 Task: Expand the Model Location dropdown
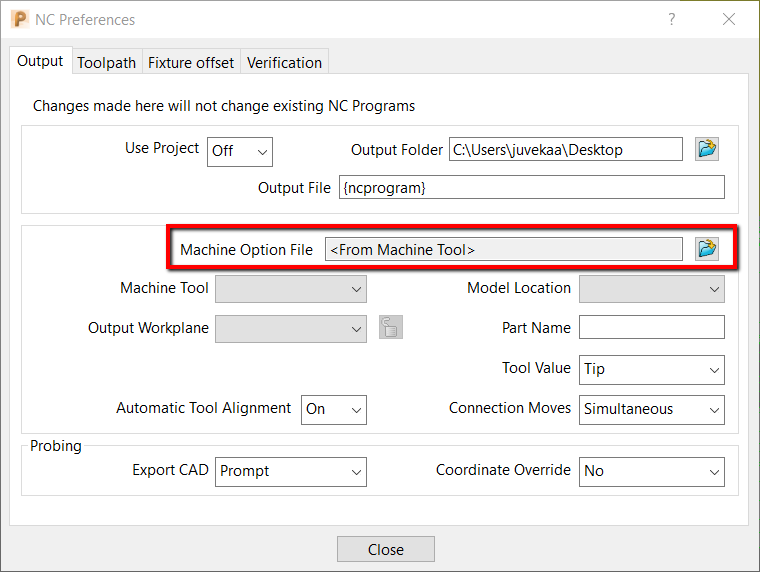click(652, 289)
